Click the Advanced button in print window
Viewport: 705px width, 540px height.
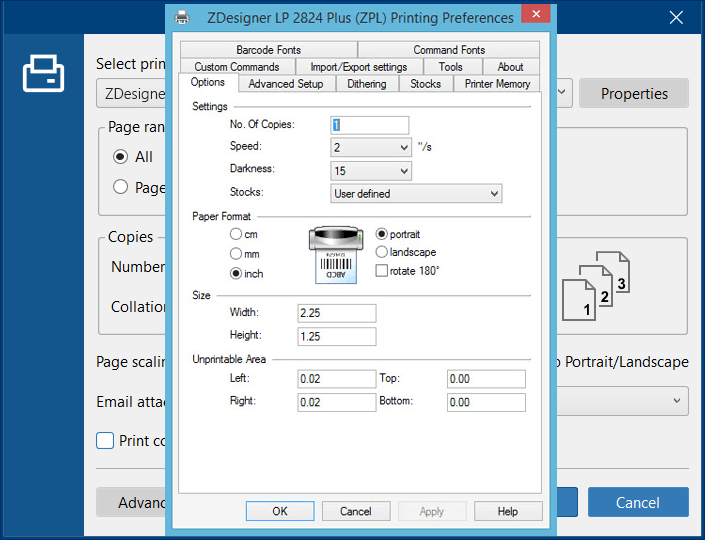(131, 502)
